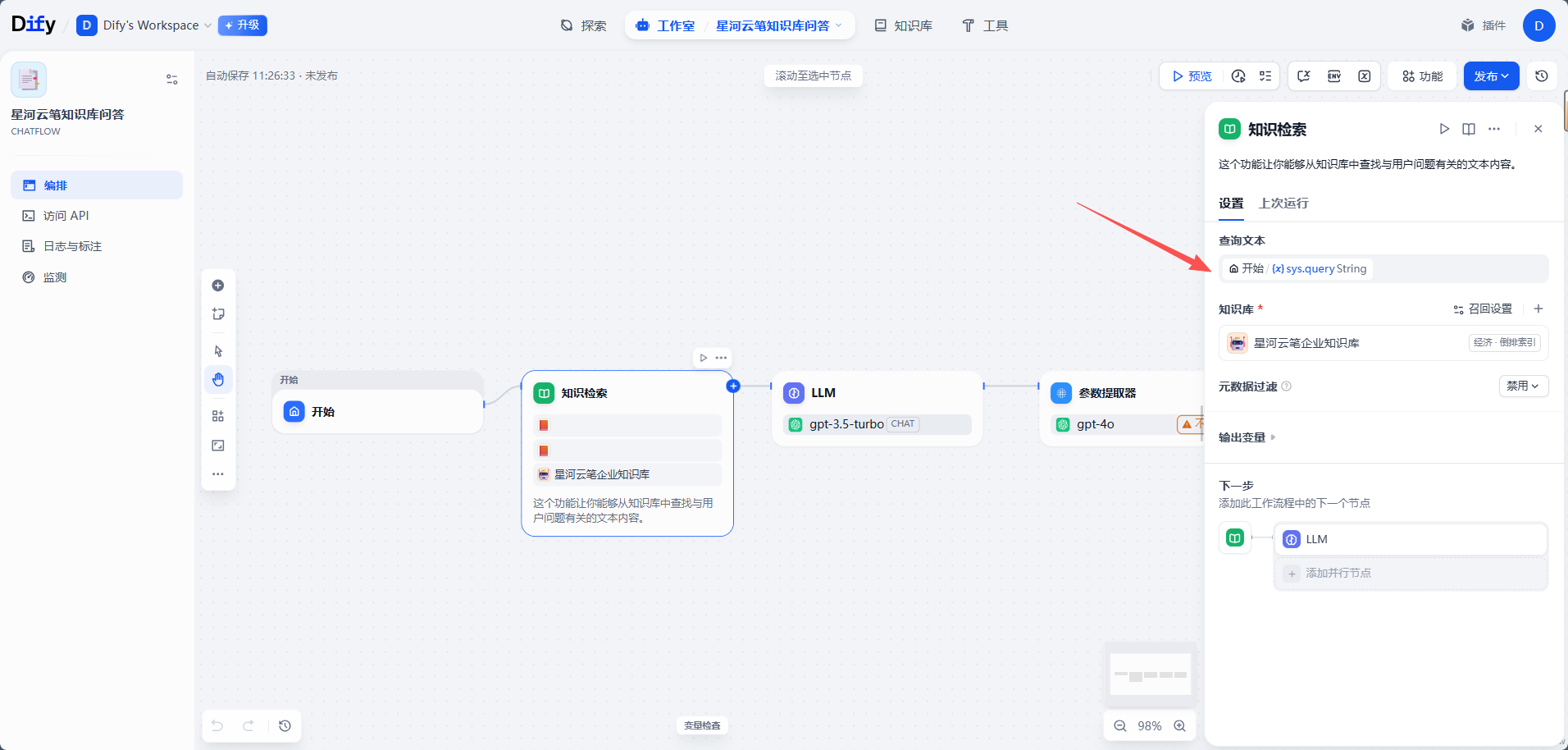1568x750 pixels.
Task: Click the help icon beside 元数据过滤
Action: [1287, 386]
